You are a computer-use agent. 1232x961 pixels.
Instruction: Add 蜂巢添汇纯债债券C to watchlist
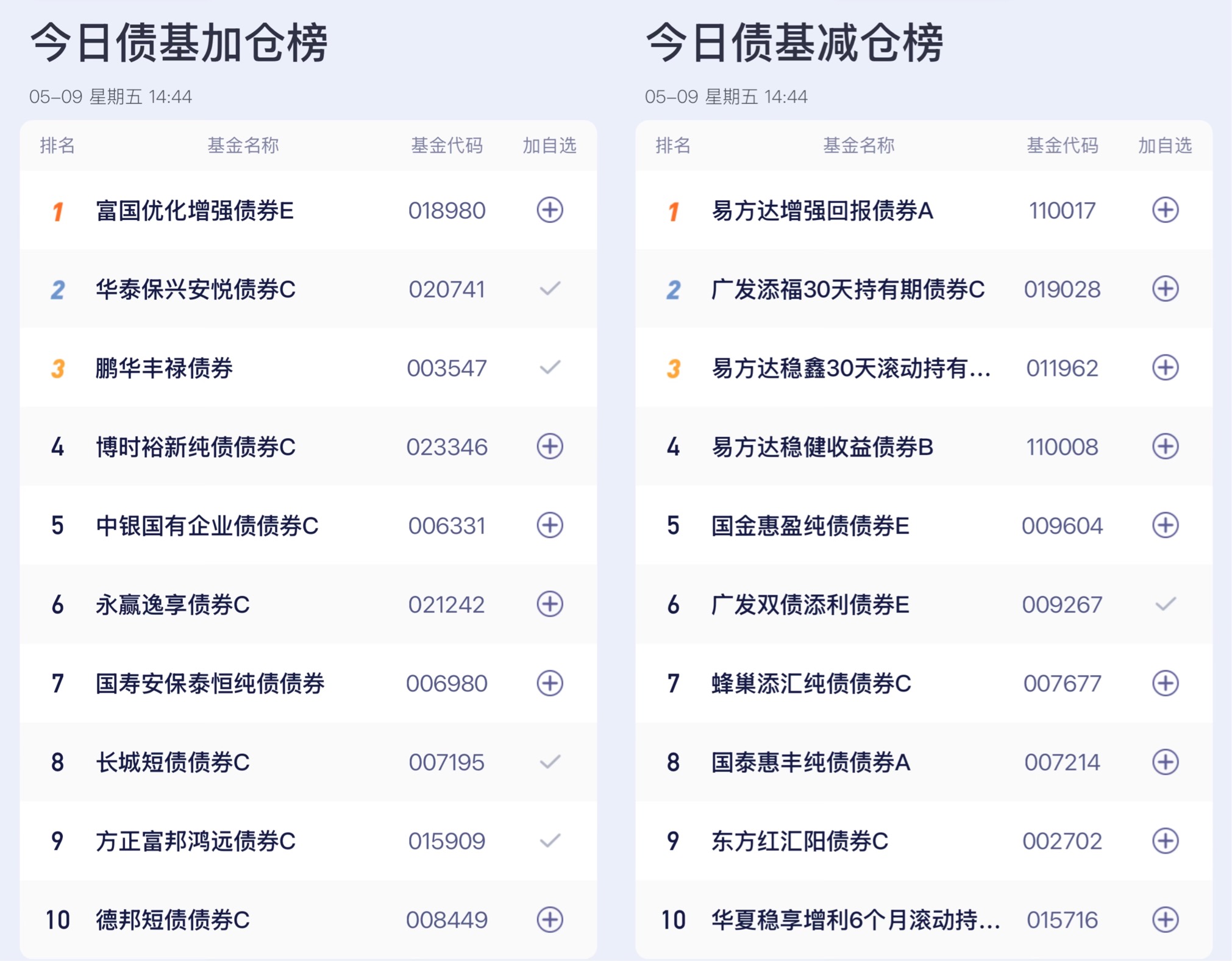1165,683
